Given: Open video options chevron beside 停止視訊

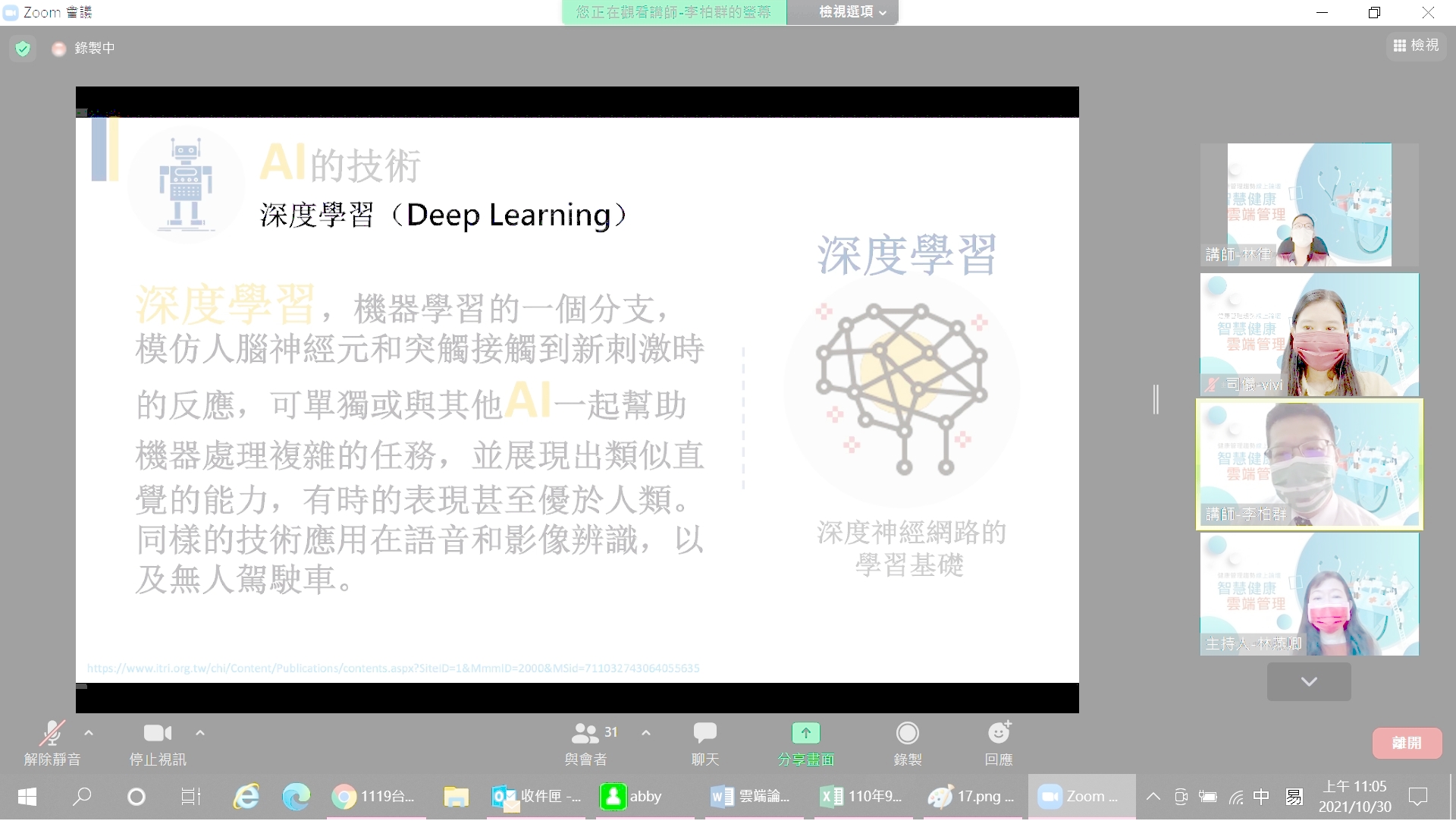Looking at the screenshot, I should 200,733.
